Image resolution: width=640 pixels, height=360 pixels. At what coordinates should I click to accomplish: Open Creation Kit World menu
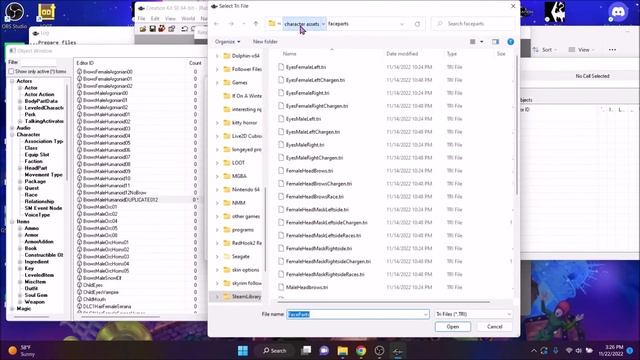(188, 18)
